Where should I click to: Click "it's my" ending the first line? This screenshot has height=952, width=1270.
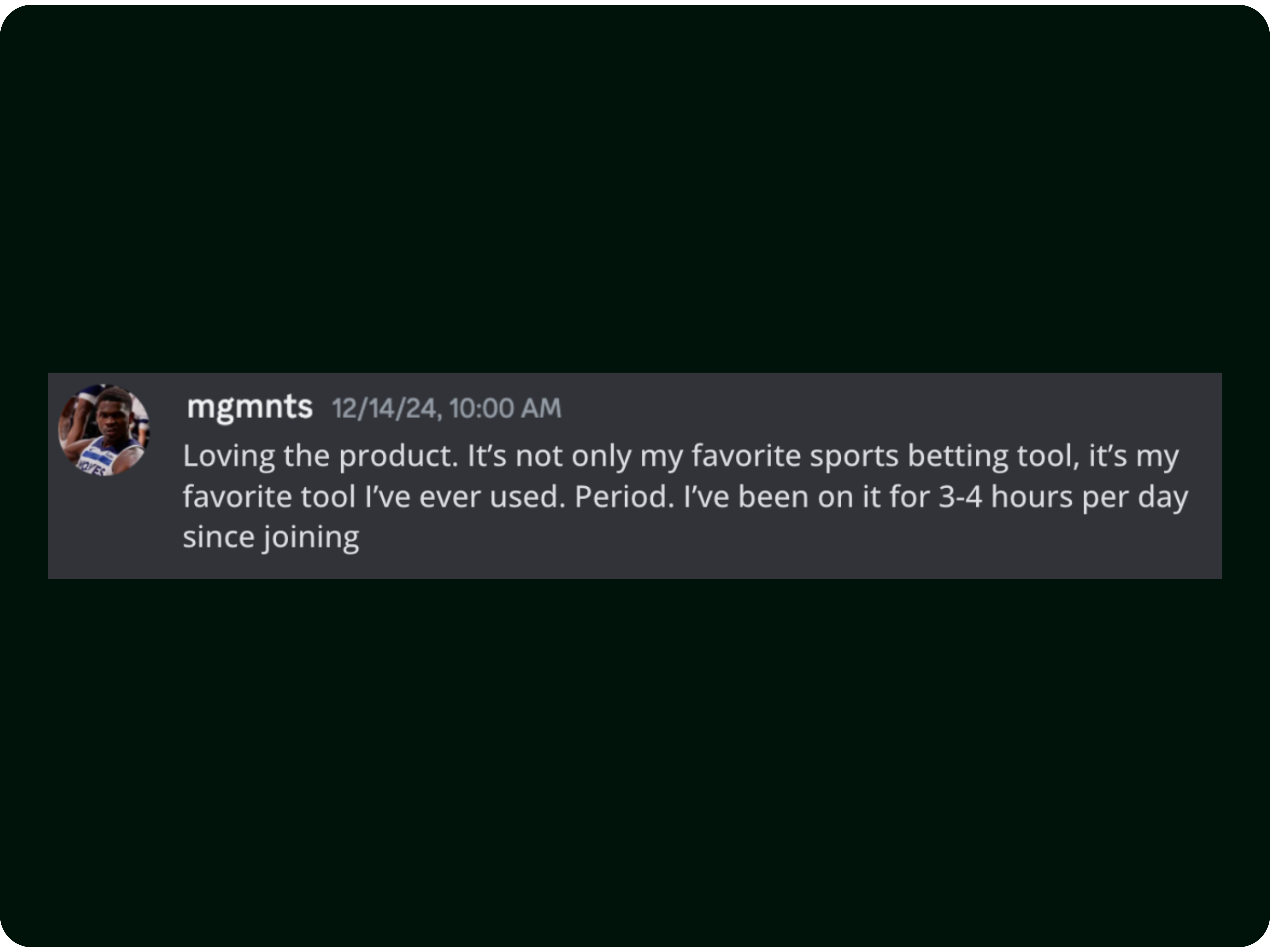(x=1133, y=456)
